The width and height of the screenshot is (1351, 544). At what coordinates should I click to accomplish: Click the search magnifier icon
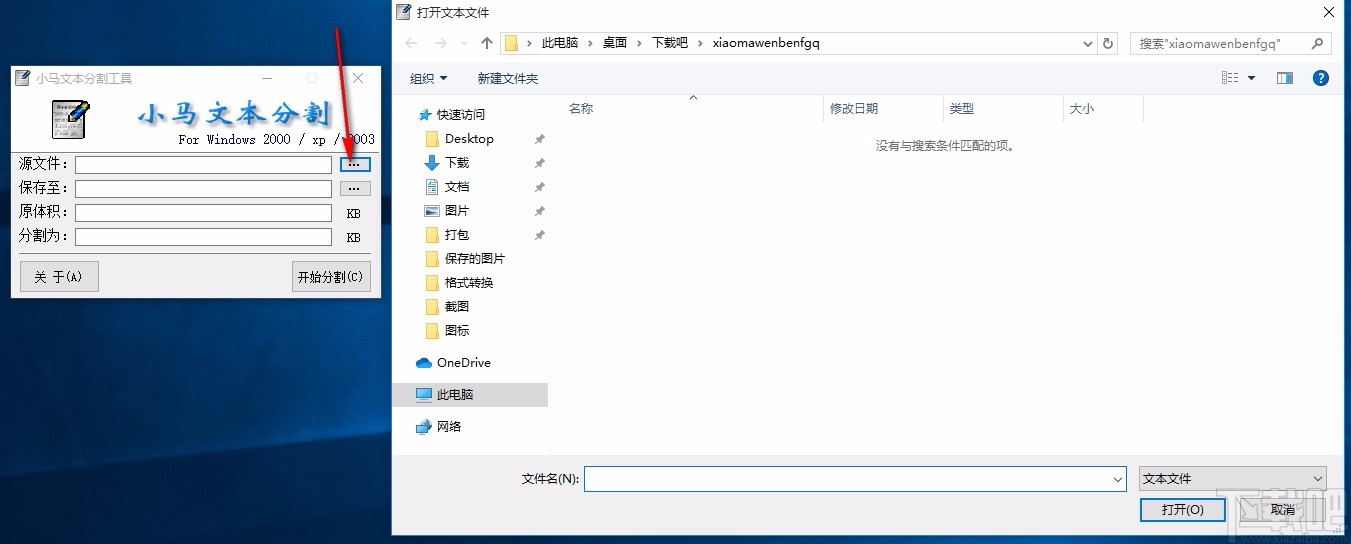click(x=1317, y=43)
